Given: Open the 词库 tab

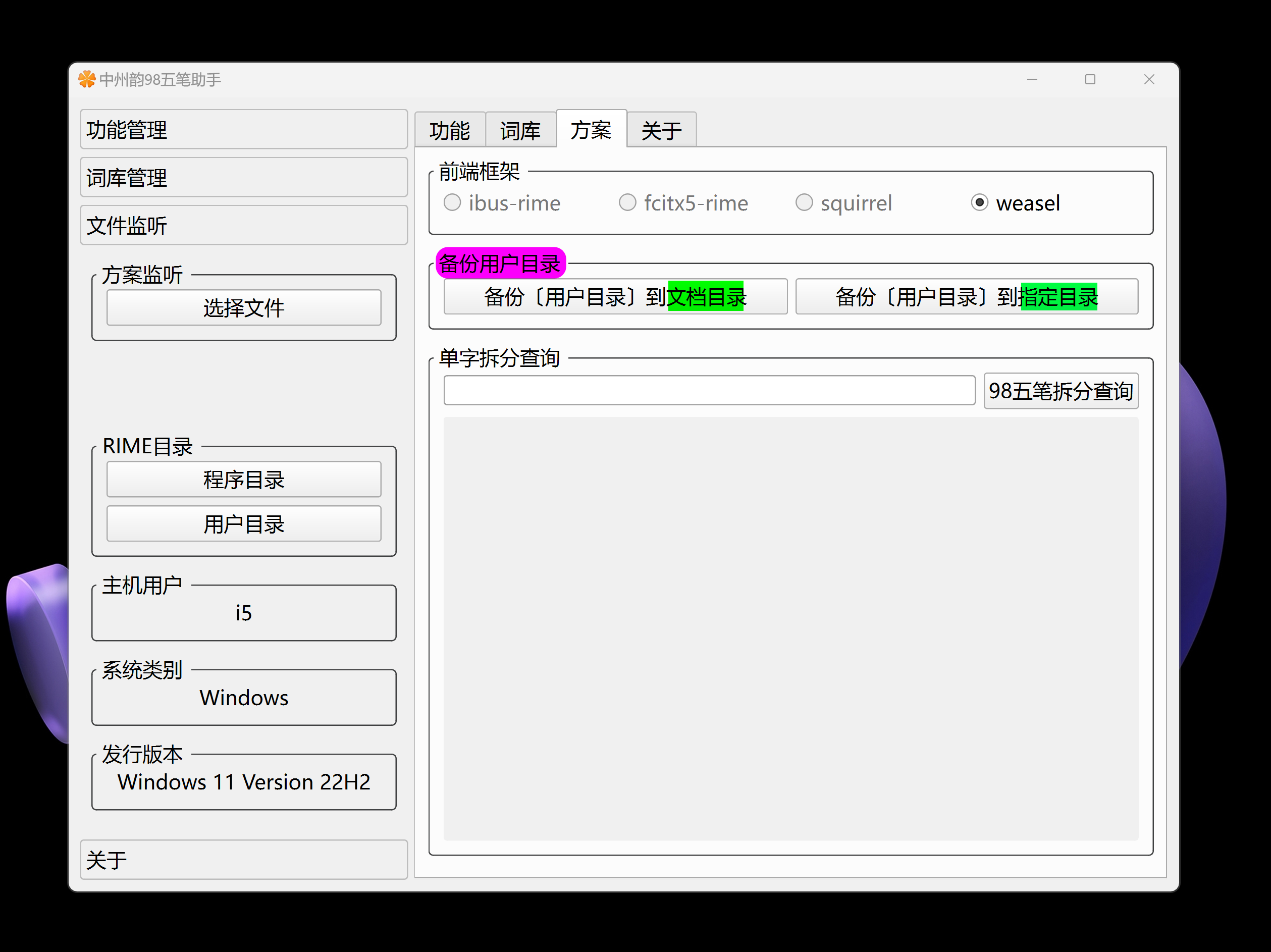Looking at the screenshot, I should (520, 130).
